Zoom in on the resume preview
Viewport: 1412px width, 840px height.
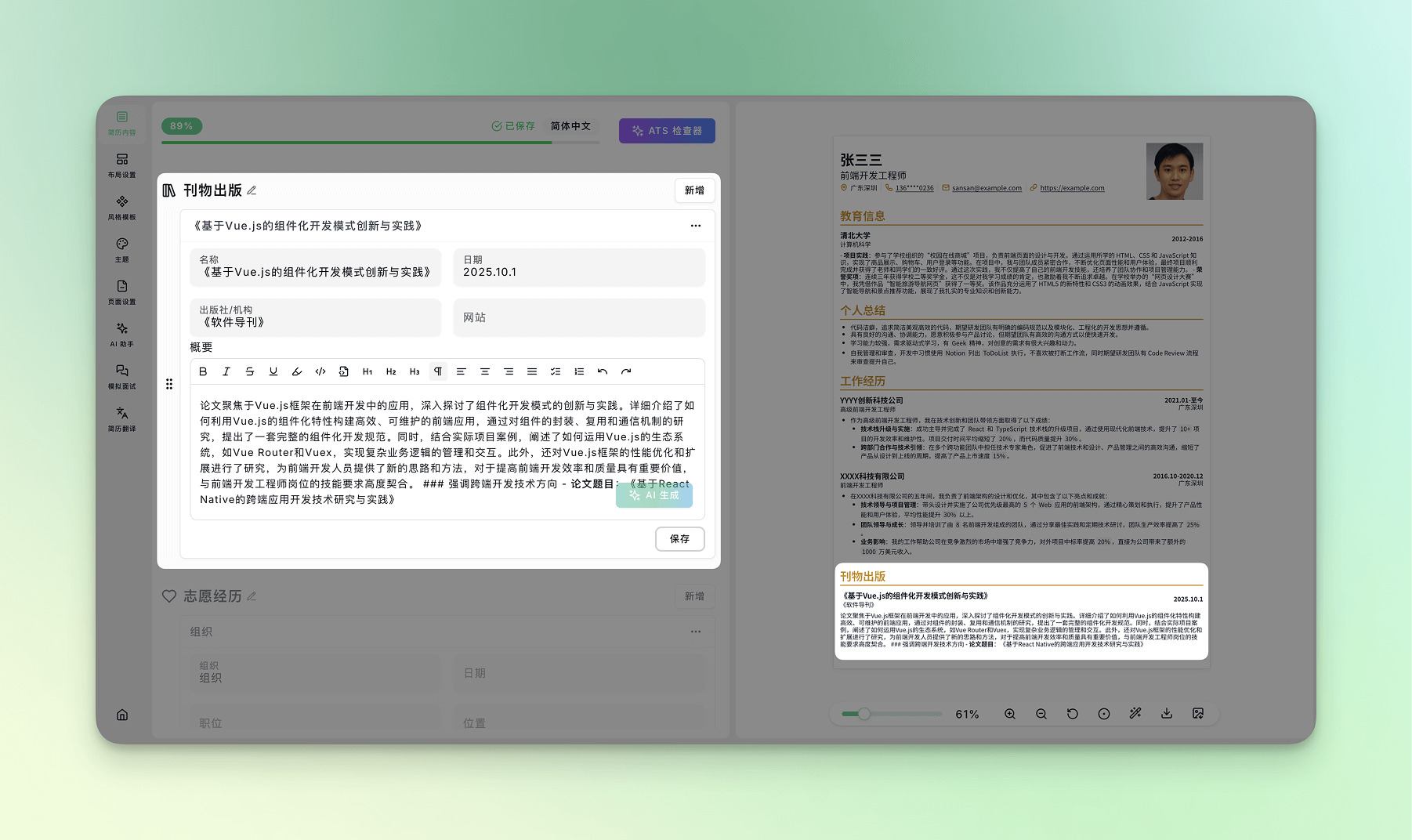[x=1010, y=714]
